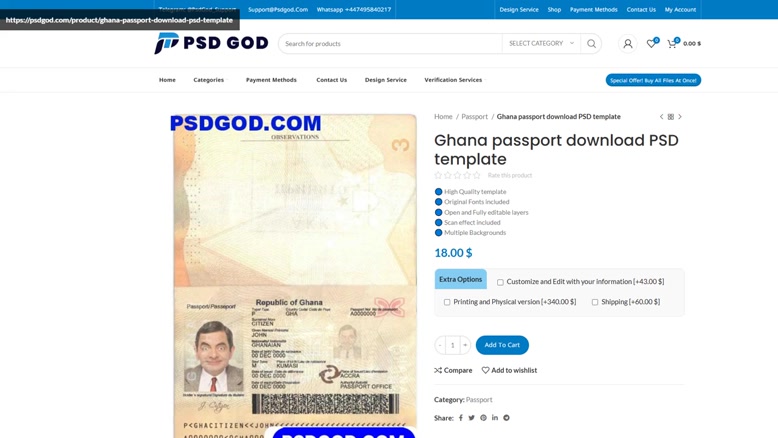Increase quantity with plus button
Image resolution: width=778 pixels, height=438 pixels.
tap(465, 345)
